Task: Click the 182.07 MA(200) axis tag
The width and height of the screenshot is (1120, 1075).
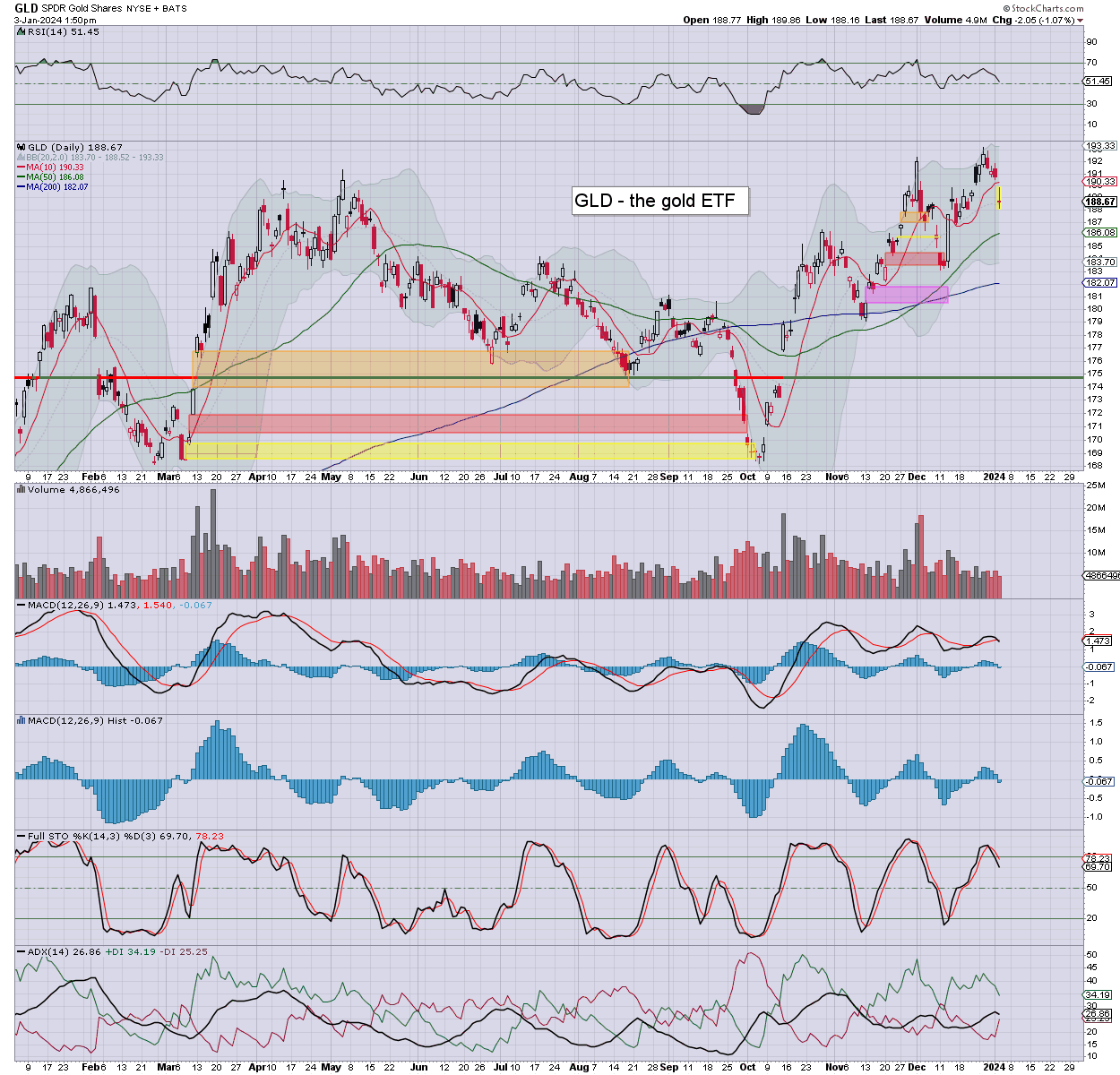Action: pos(1099,283)
